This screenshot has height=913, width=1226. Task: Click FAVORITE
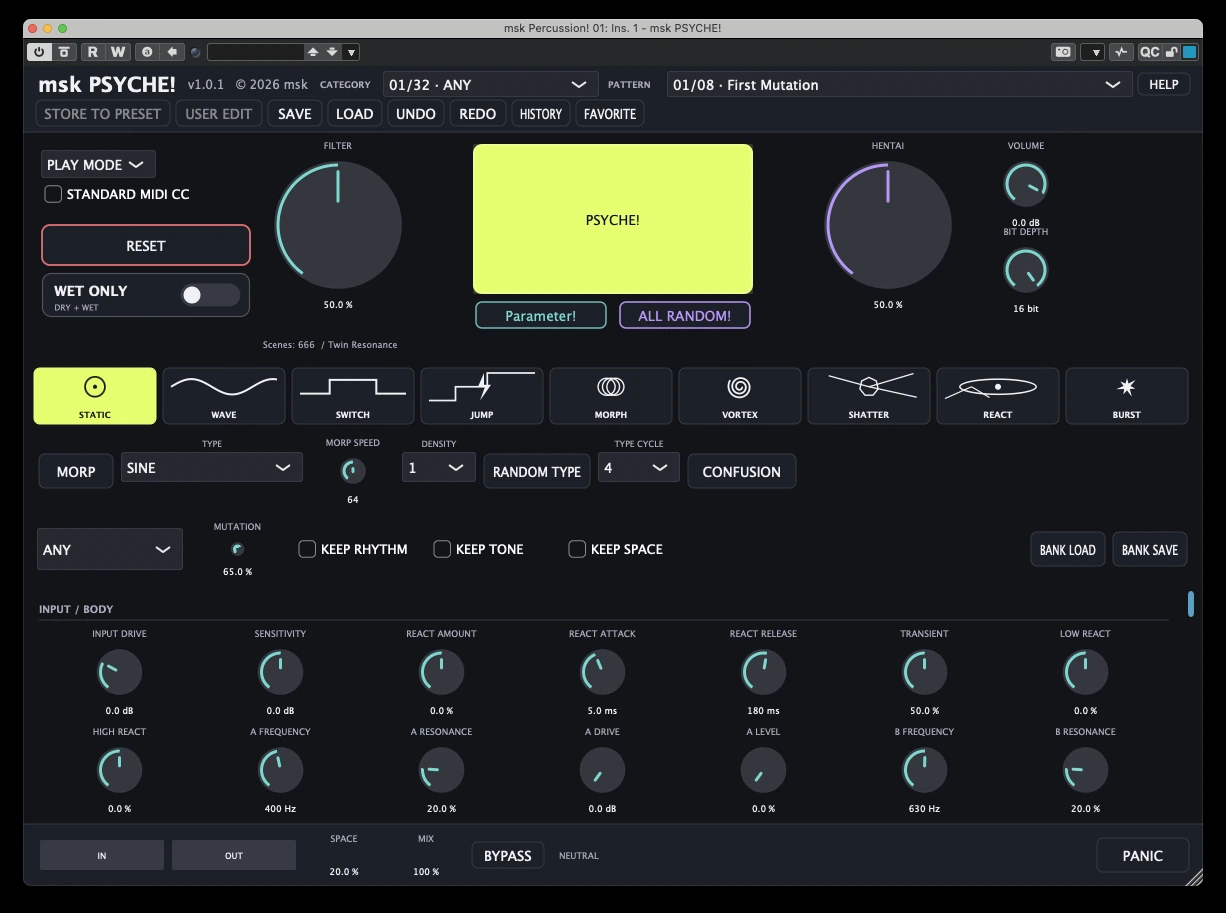point(610,114)
